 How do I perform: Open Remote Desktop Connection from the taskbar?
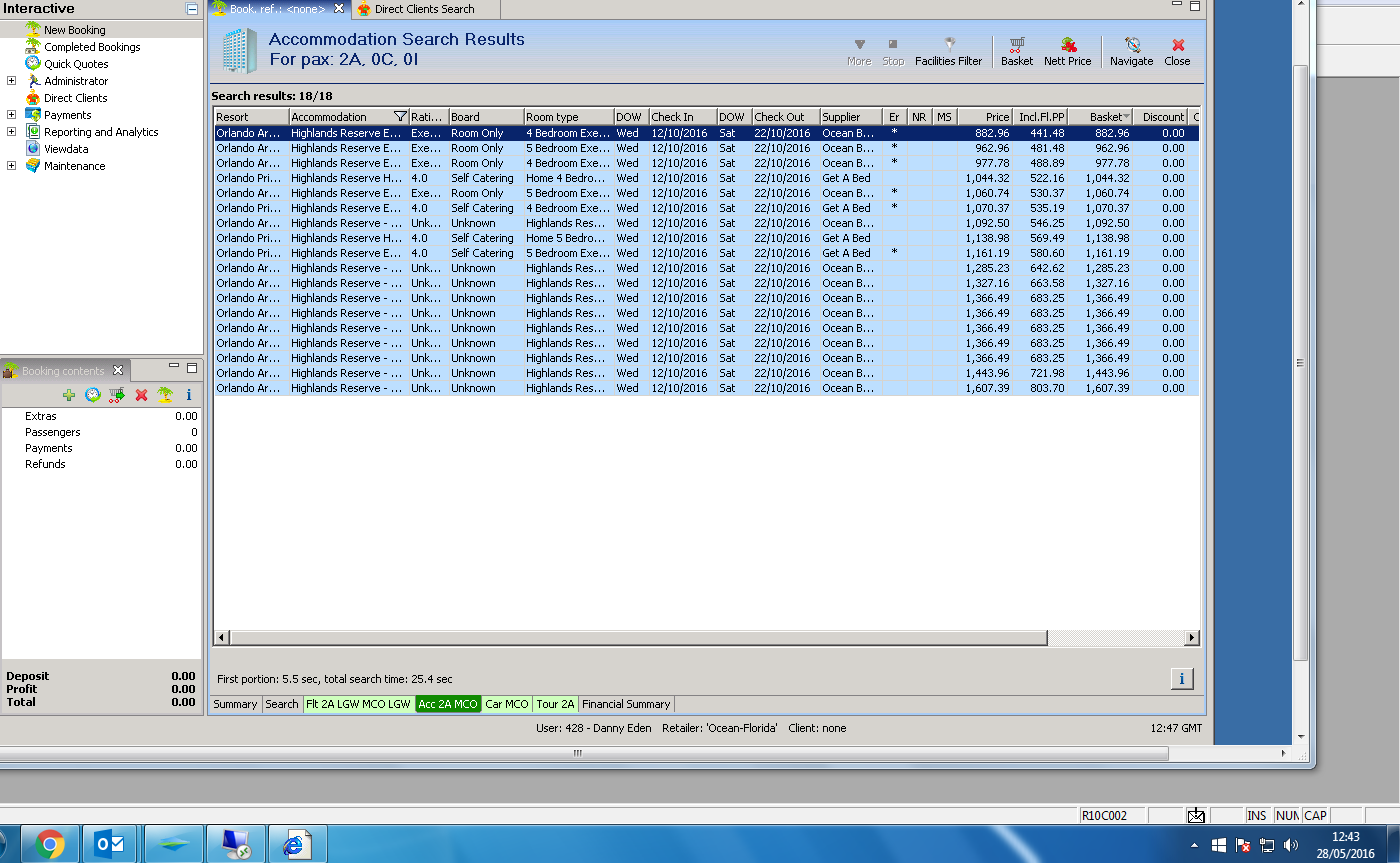tap(236, 845)
